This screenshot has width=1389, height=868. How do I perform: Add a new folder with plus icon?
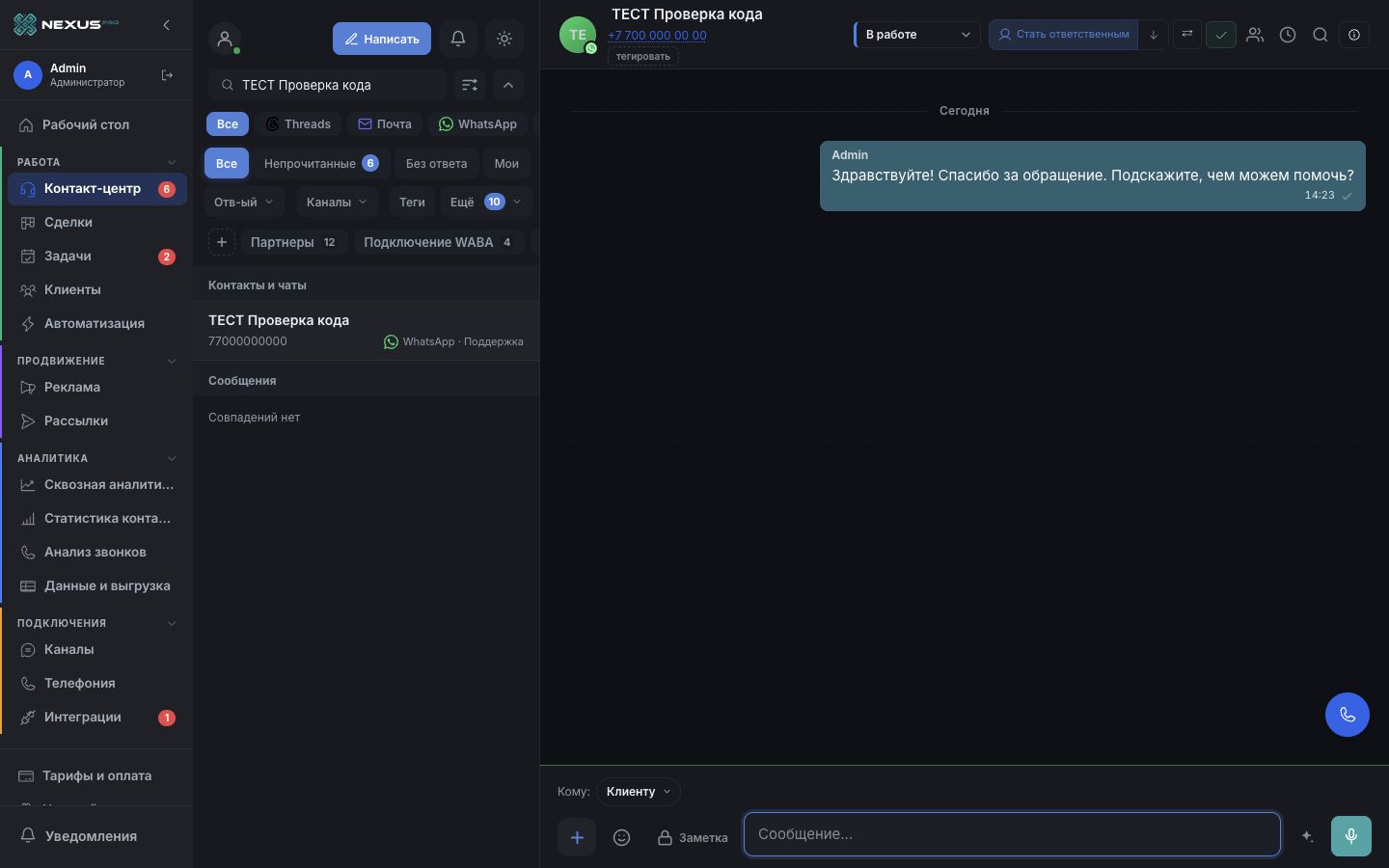click(x=222, y=242)
